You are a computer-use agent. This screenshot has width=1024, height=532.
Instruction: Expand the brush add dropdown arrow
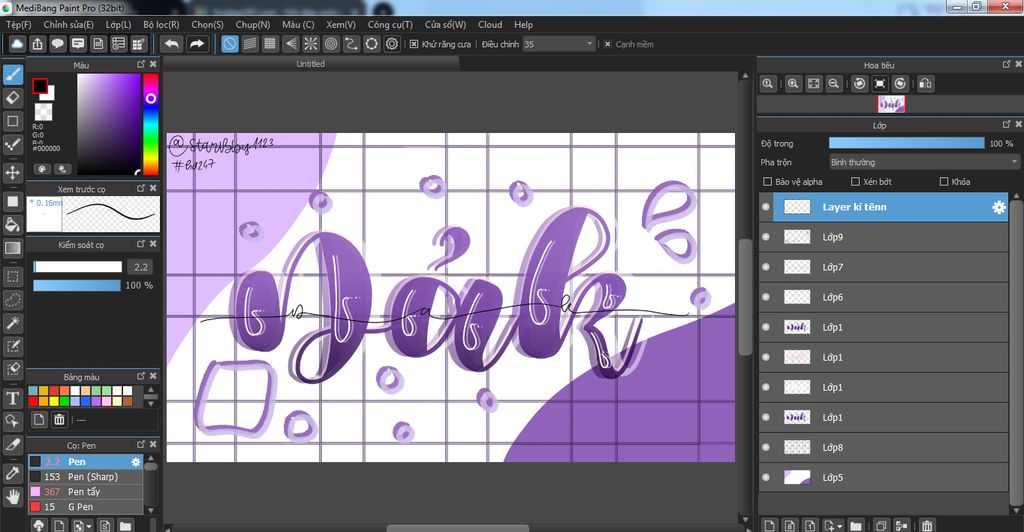click(x=89, y=525)
